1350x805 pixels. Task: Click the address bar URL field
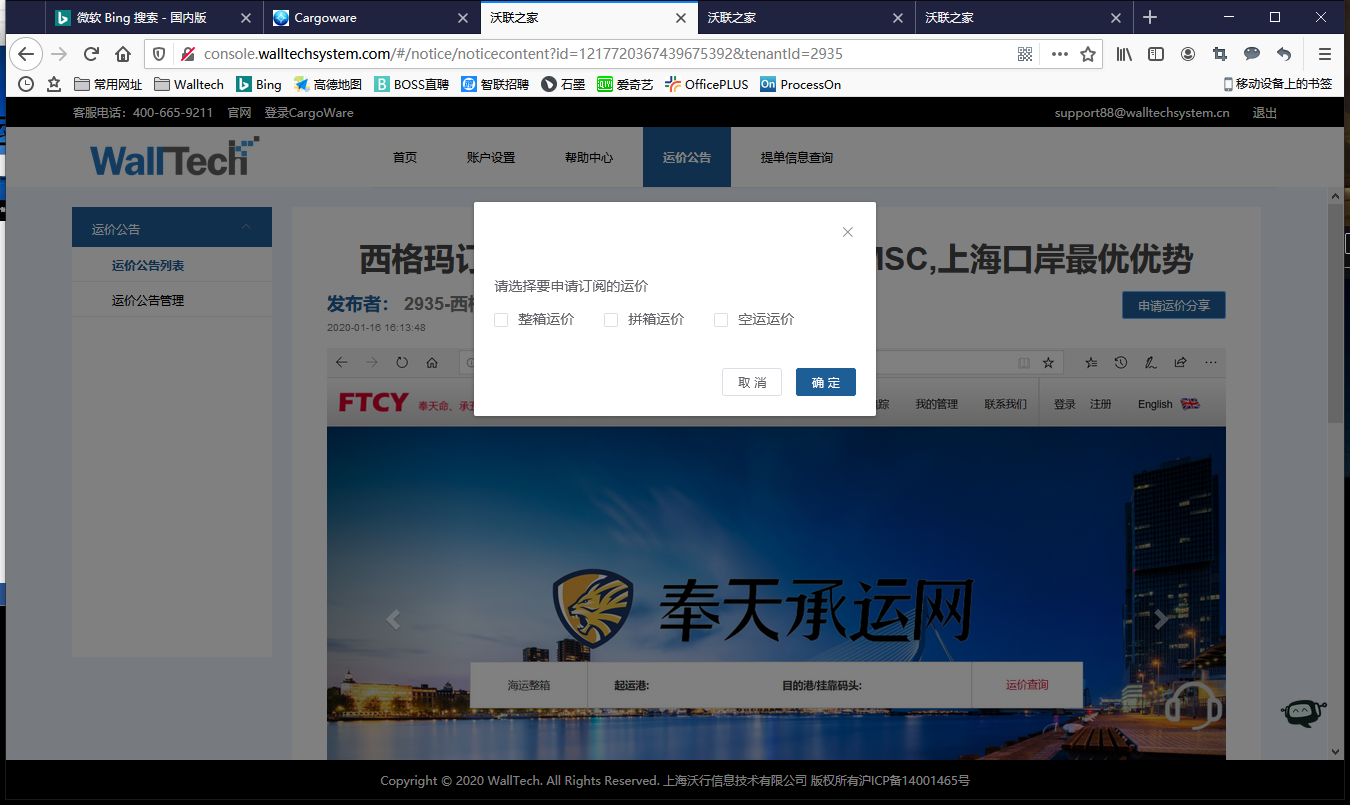tap(600, 54)
